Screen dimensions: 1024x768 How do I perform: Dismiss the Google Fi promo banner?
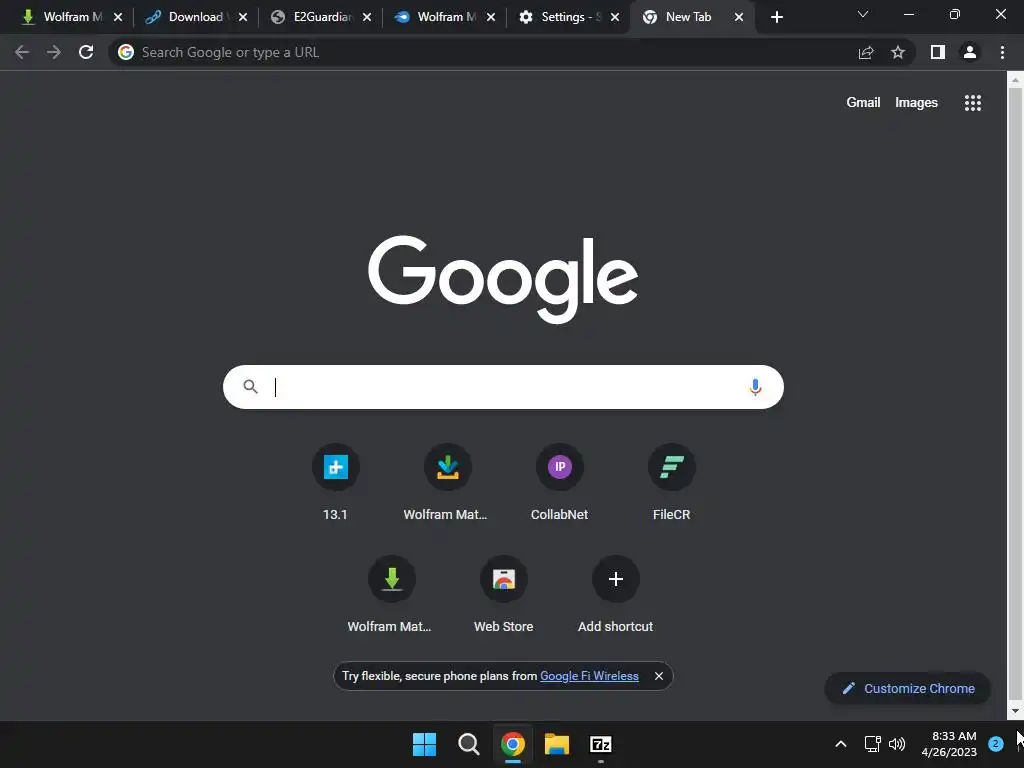(659, 676)
